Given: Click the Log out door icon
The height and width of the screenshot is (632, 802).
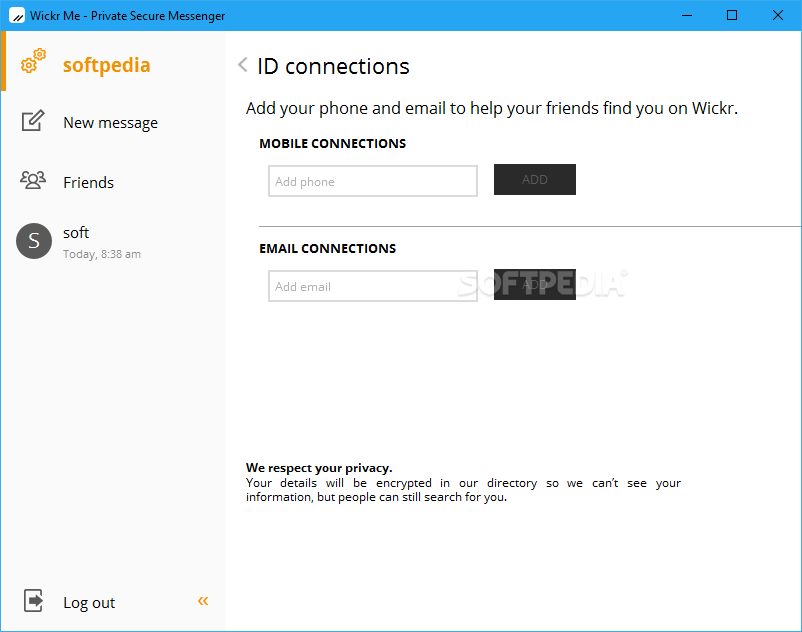Looking at the screenshot, I should (x=33, y=600).
